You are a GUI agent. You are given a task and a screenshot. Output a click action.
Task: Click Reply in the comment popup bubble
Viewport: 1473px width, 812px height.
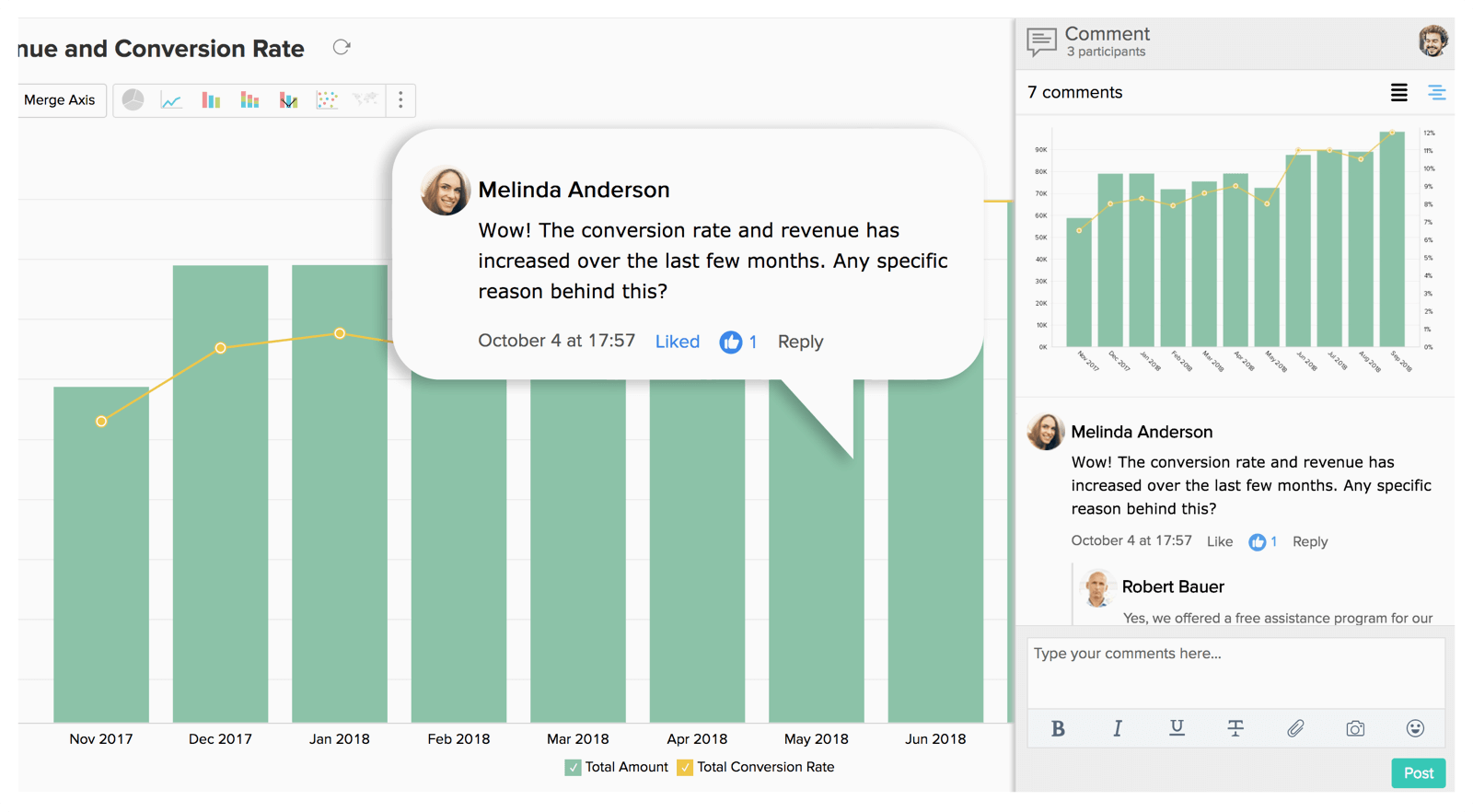(x=800, y=342)
